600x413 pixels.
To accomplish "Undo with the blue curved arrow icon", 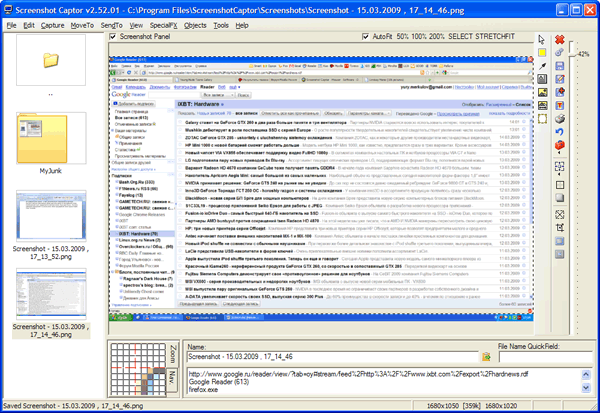I will (559, 132).
